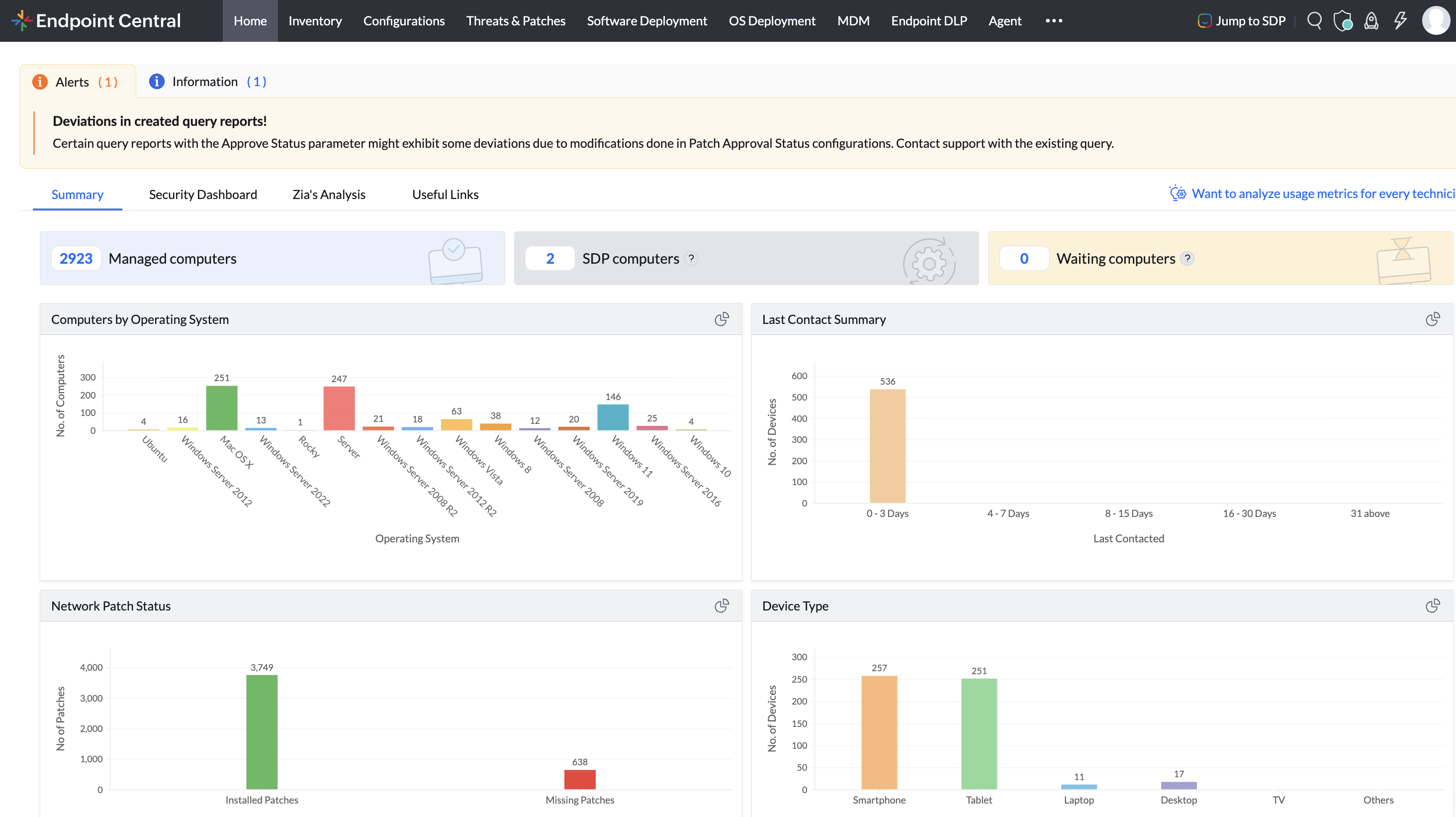Open chart options for Device Type
This screenshot has width=1456, height=817.
pos(1433,606)
